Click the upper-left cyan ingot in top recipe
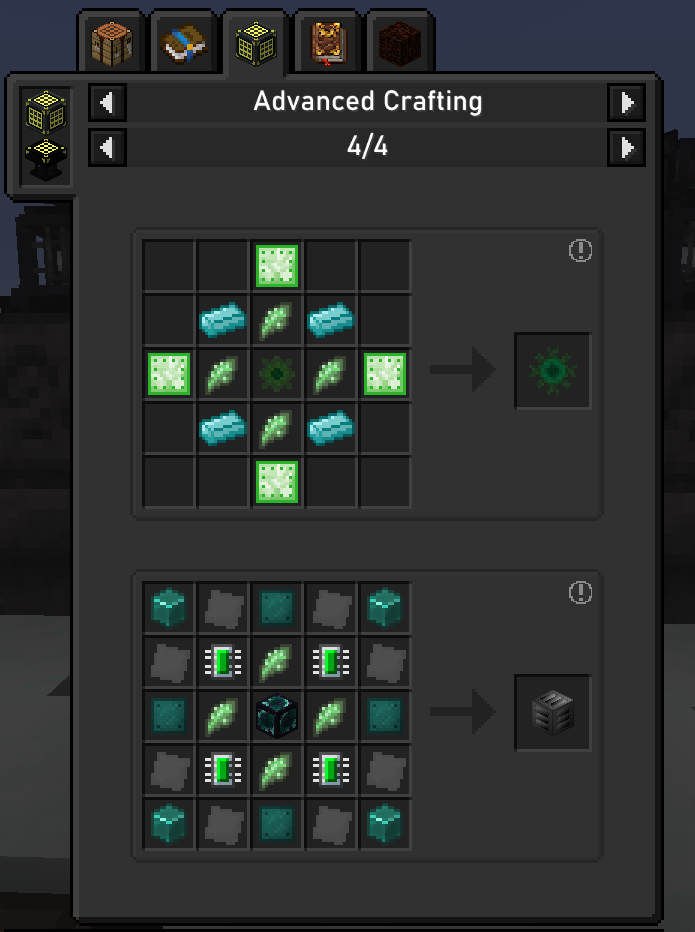The width and height of the screenshot is (695, 932). click(223, 320)
